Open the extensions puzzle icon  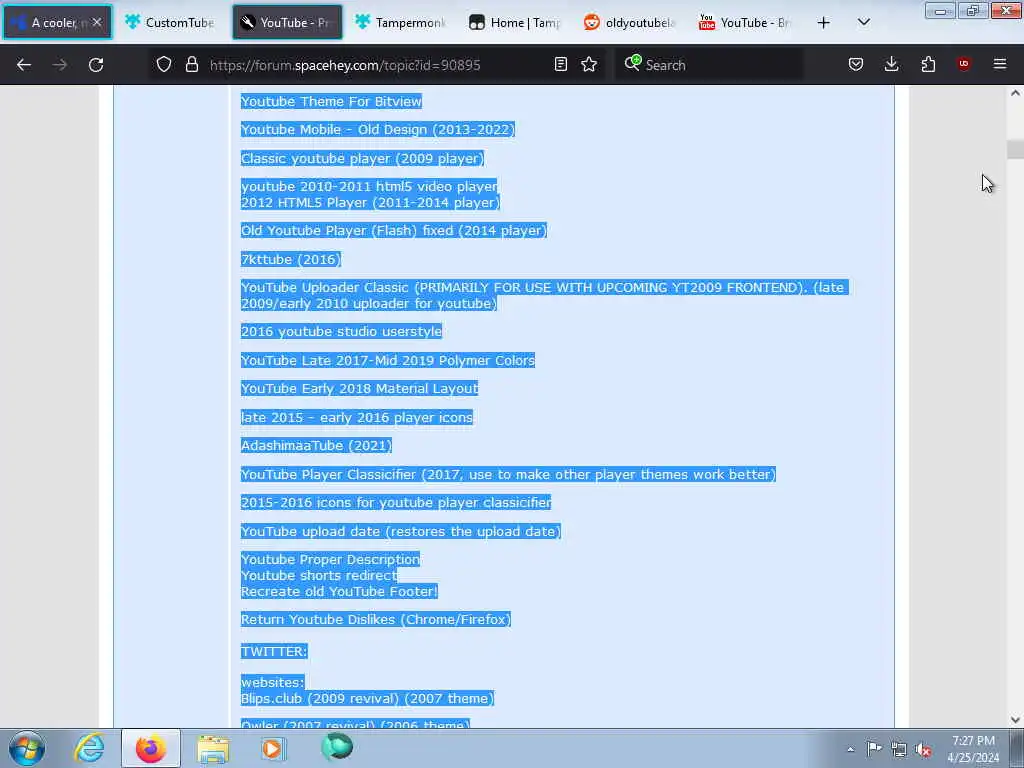click(928, 65)
